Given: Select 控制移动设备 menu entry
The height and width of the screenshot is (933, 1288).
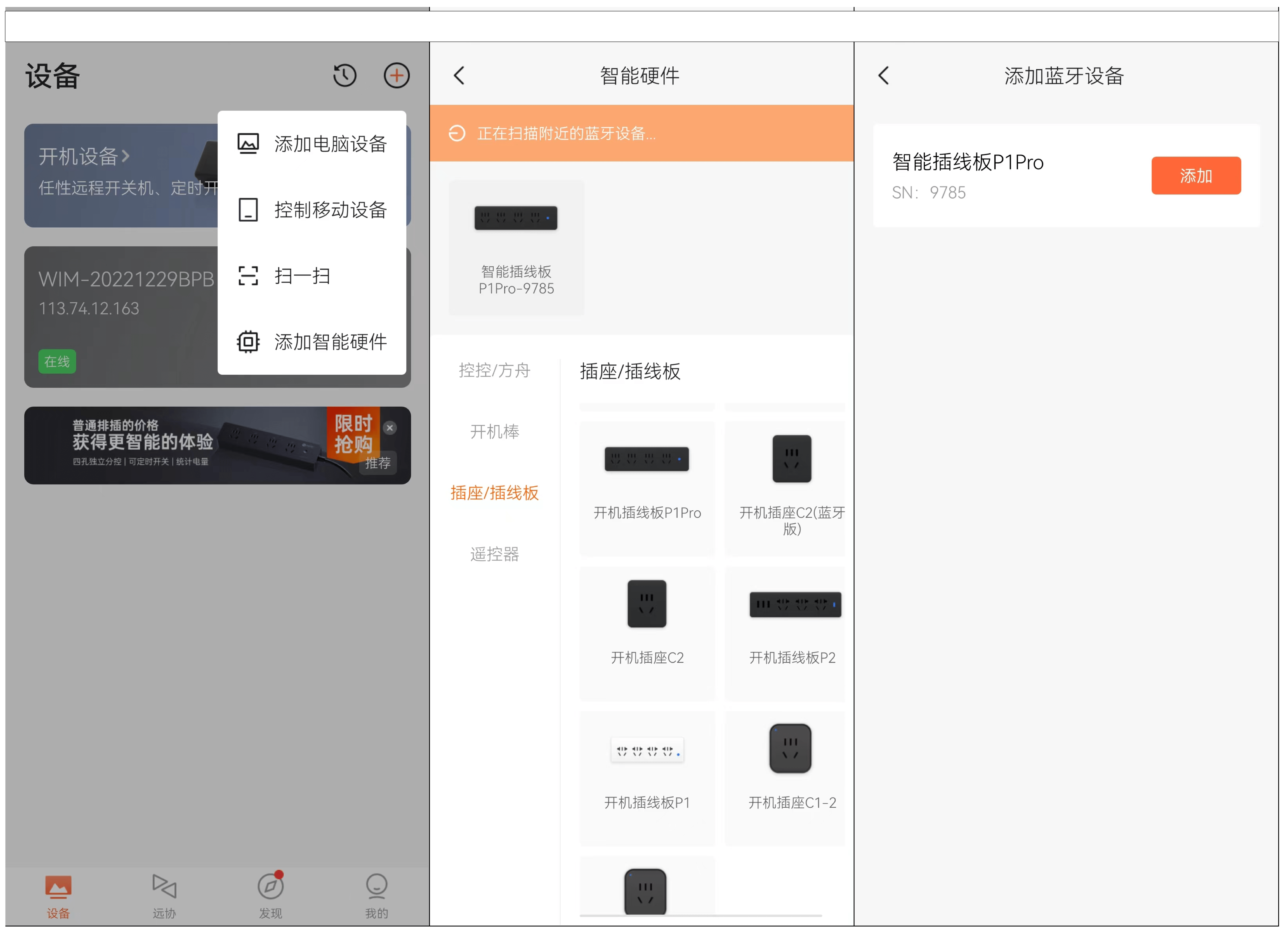Looking at the screenshot, I should 312,210.
